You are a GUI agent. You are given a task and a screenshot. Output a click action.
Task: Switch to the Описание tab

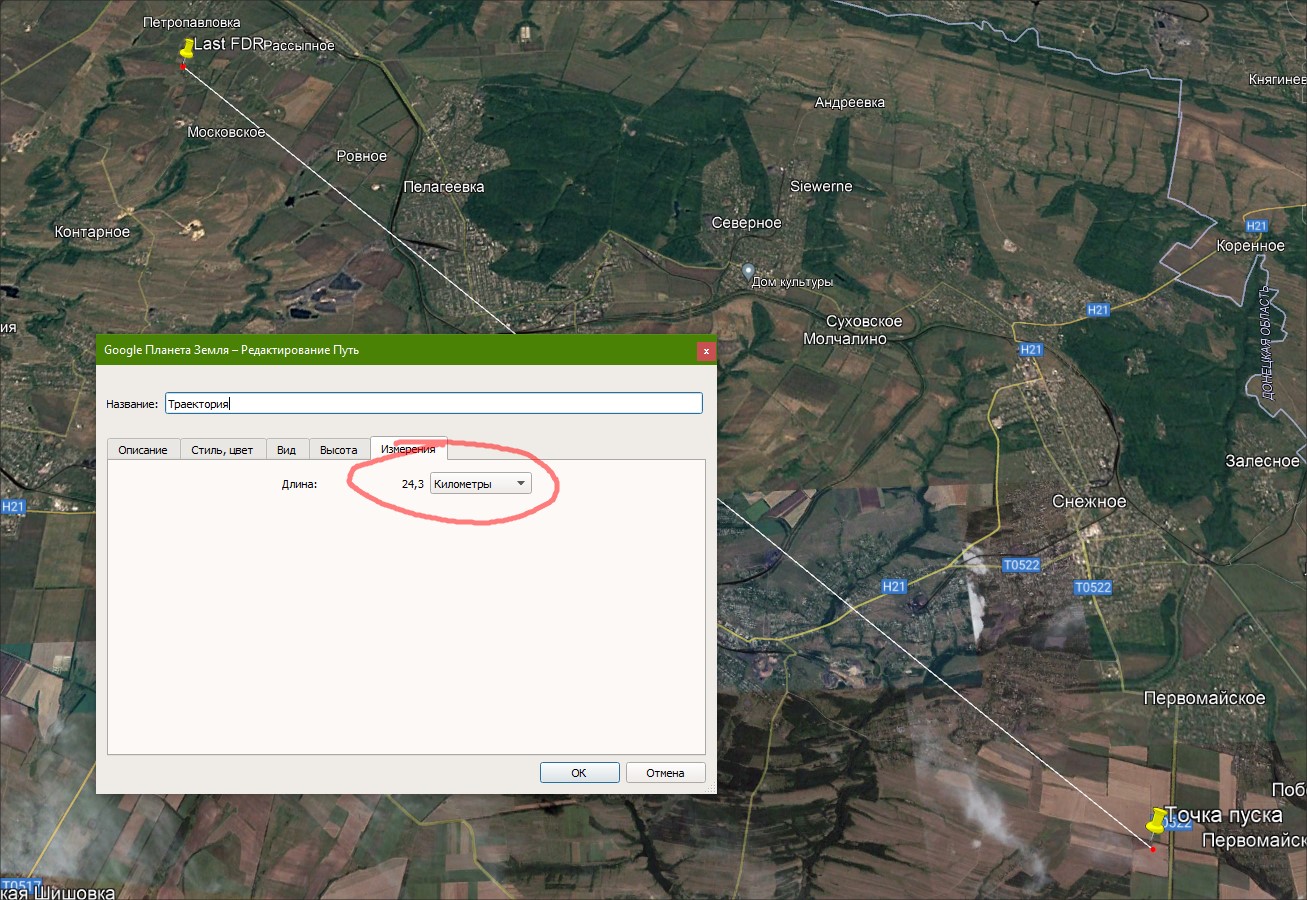(143, 450)
